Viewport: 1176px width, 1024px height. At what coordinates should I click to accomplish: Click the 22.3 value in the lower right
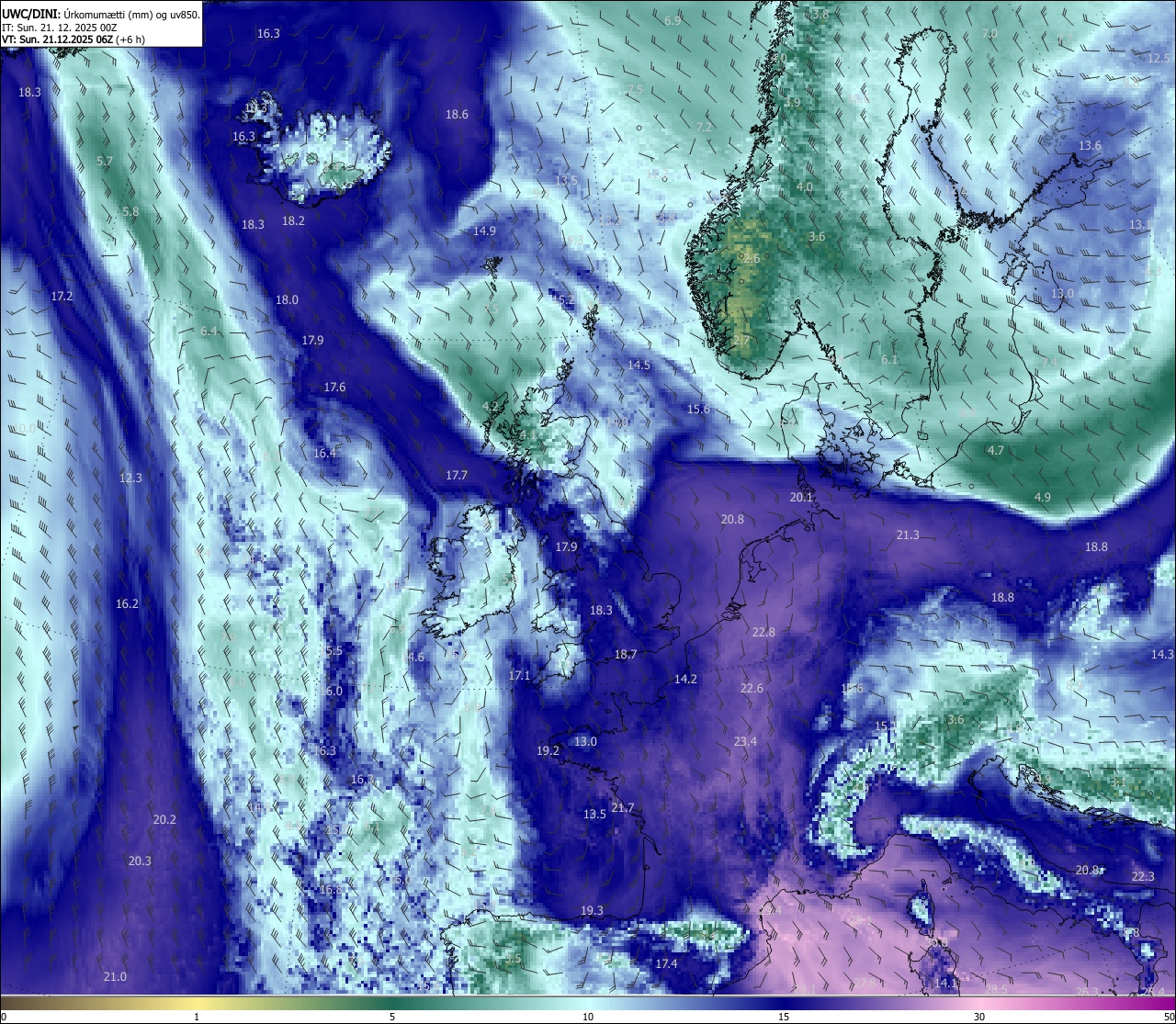click(1142, 877)
